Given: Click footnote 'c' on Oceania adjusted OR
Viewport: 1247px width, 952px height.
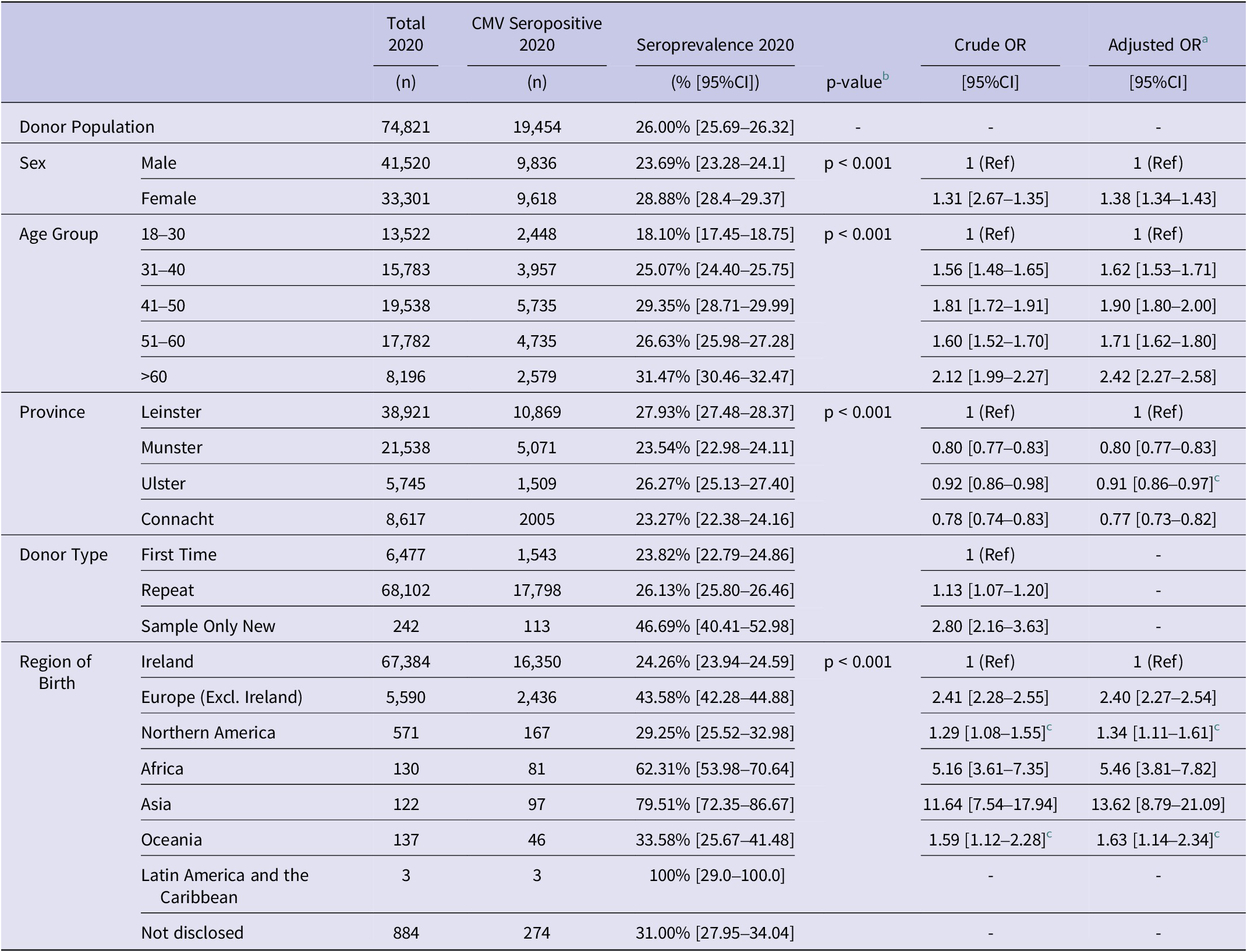Looking at the screenshot, I should 1217,834.
